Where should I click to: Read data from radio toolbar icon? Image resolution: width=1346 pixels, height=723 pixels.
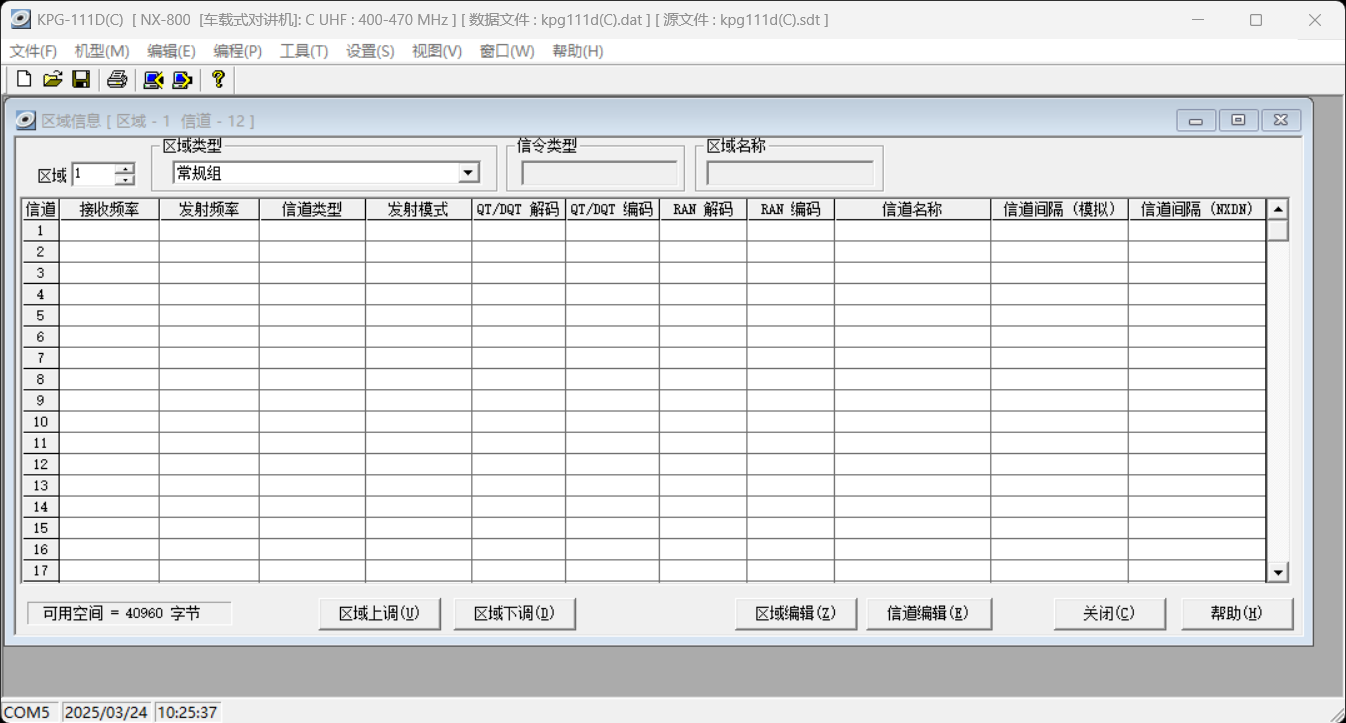click(x=153, y=80)
